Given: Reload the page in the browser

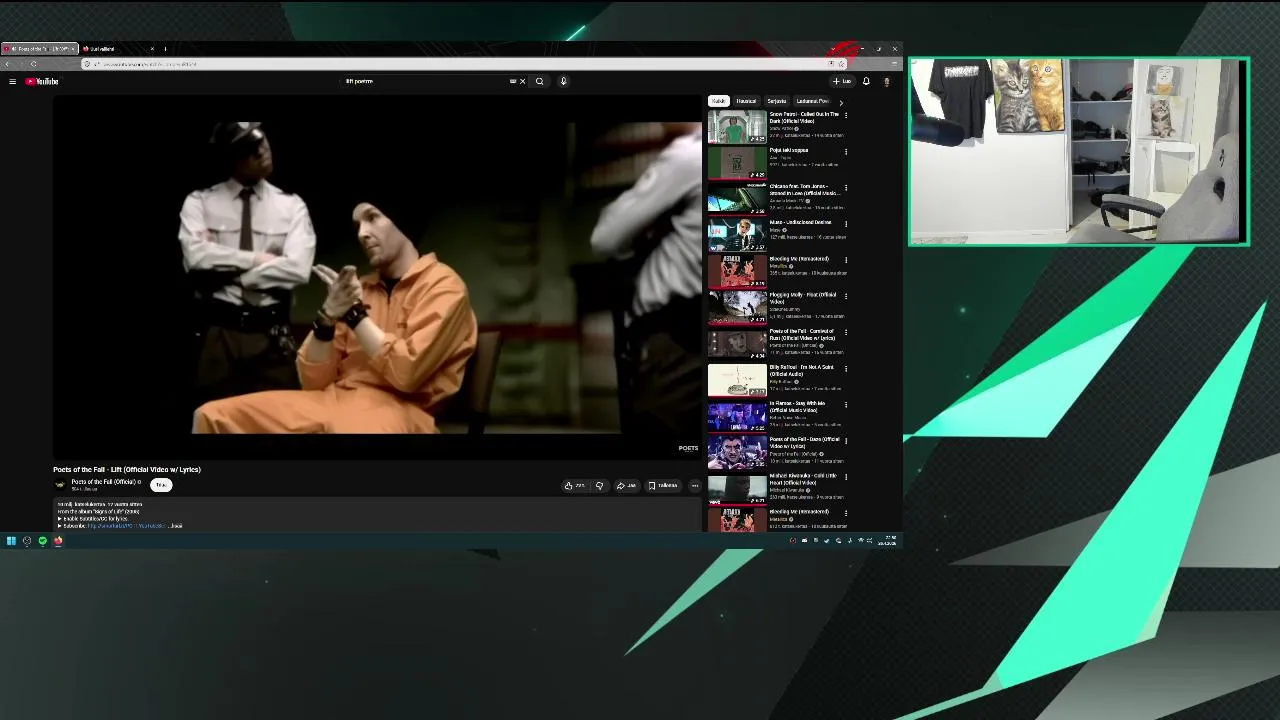Looking at the screenshot, I should coord(33,64).
